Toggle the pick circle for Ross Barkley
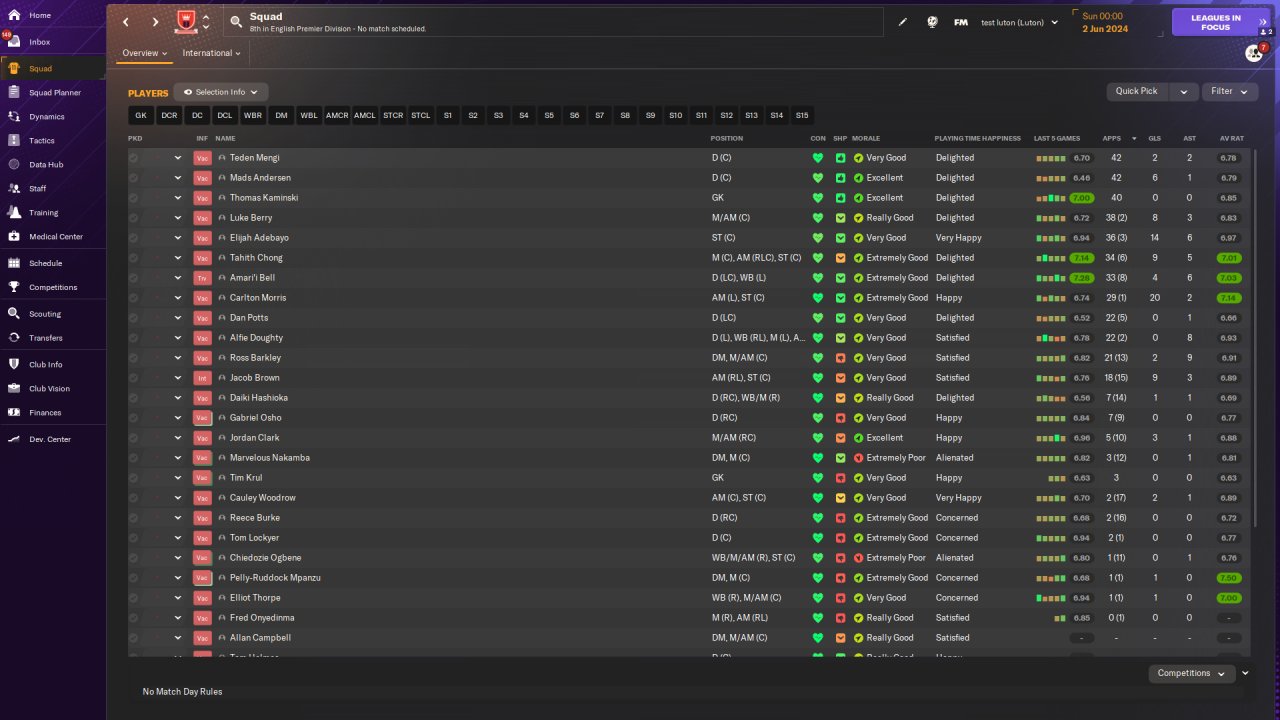 pos(134,358)
